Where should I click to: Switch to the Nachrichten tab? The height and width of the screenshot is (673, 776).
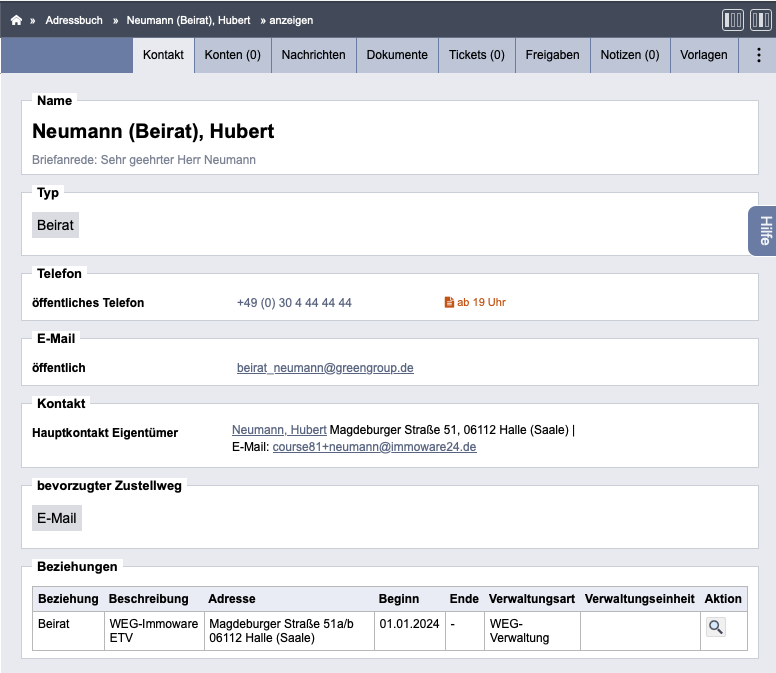[x=313, y=55]
